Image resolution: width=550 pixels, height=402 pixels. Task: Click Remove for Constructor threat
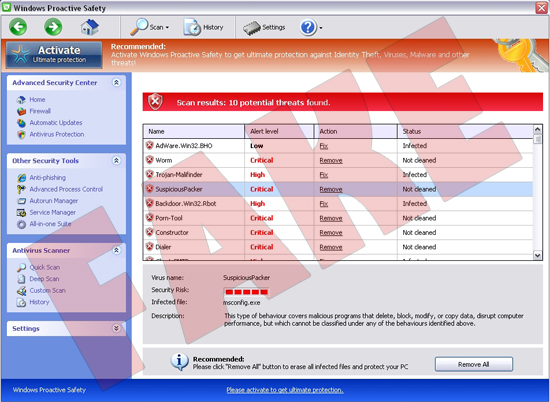click(x=331, y=233)
